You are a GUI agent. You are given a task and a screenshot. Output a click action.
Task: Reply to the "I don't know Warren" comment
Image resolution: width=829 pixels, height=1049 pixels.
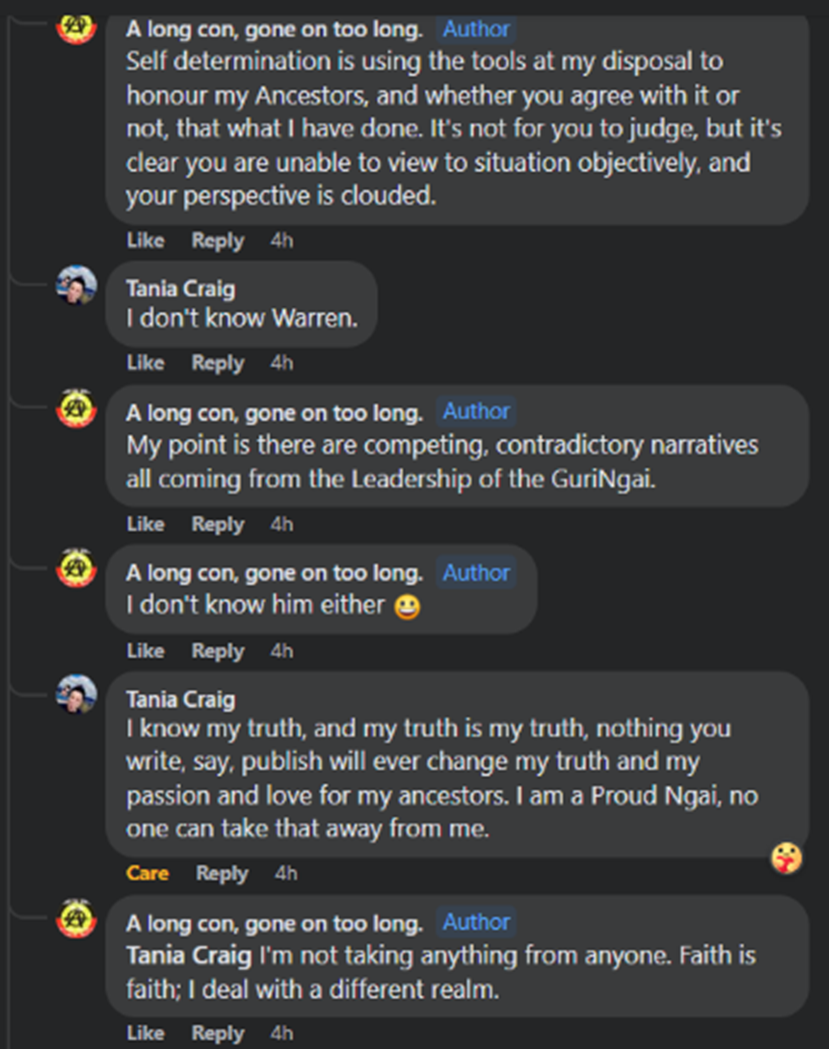coord(217,363)
